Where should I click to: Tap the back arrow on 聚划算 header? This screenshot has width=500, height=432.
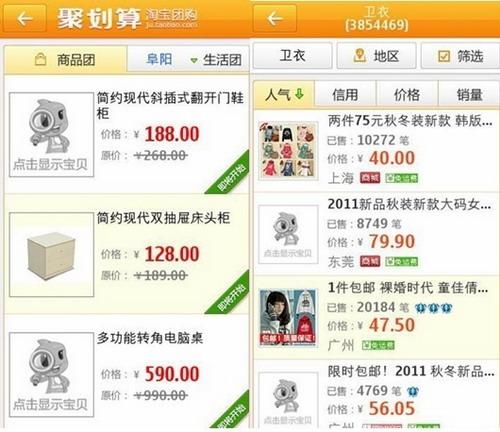click(24, 19)
